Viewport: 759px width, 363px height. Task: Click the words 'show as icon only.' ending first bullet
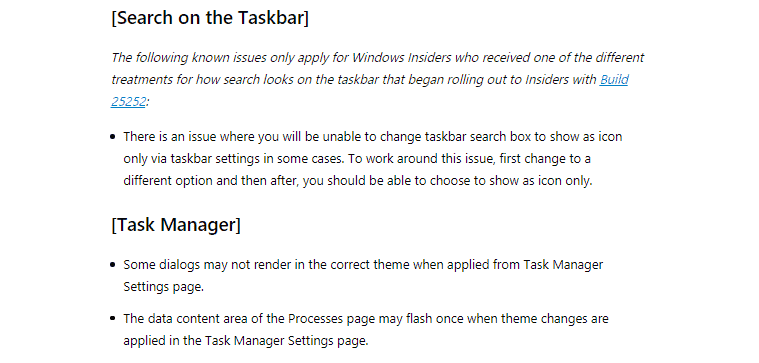coord(540,181)
